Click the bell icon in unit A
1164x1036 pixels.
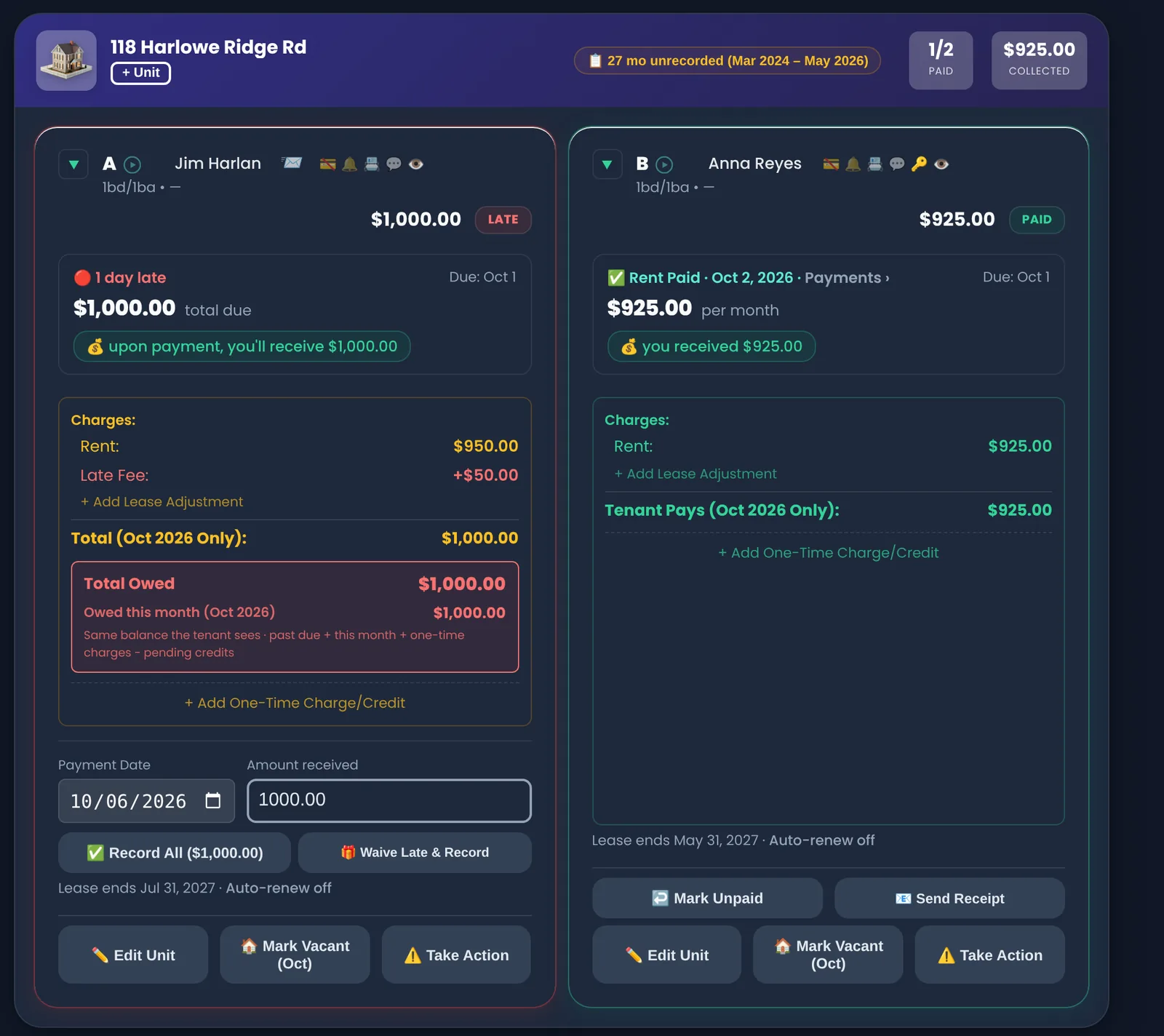pyautogui.click(x=350, y=164)
